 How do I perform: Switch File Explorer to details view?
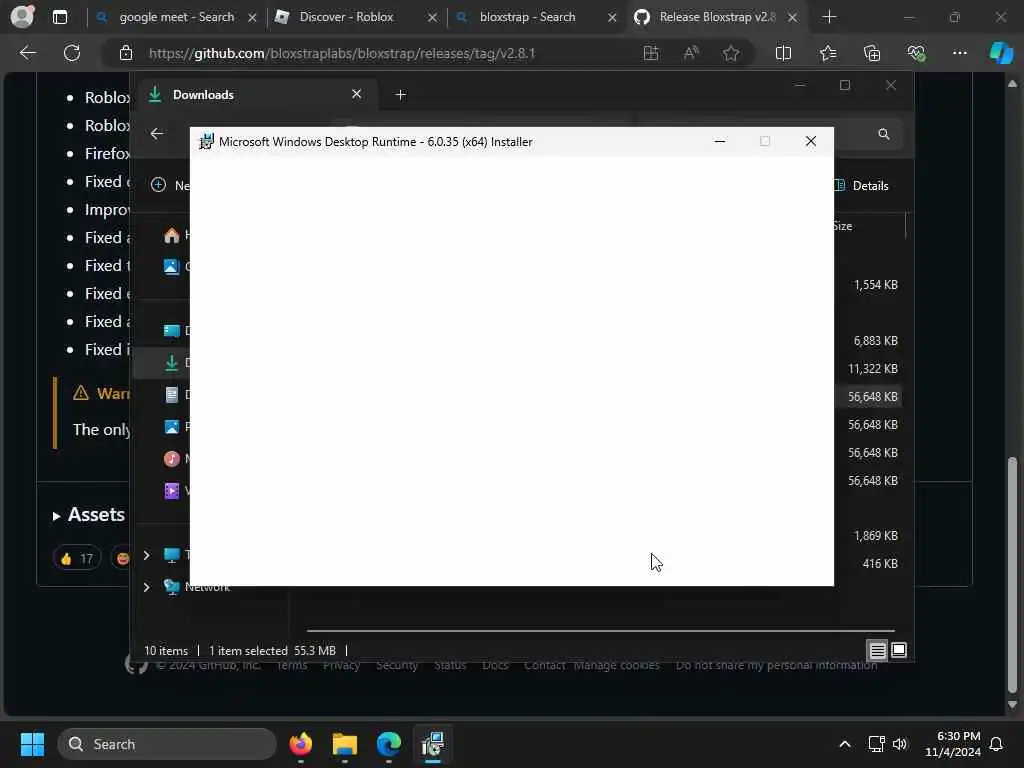coord(877,650)
